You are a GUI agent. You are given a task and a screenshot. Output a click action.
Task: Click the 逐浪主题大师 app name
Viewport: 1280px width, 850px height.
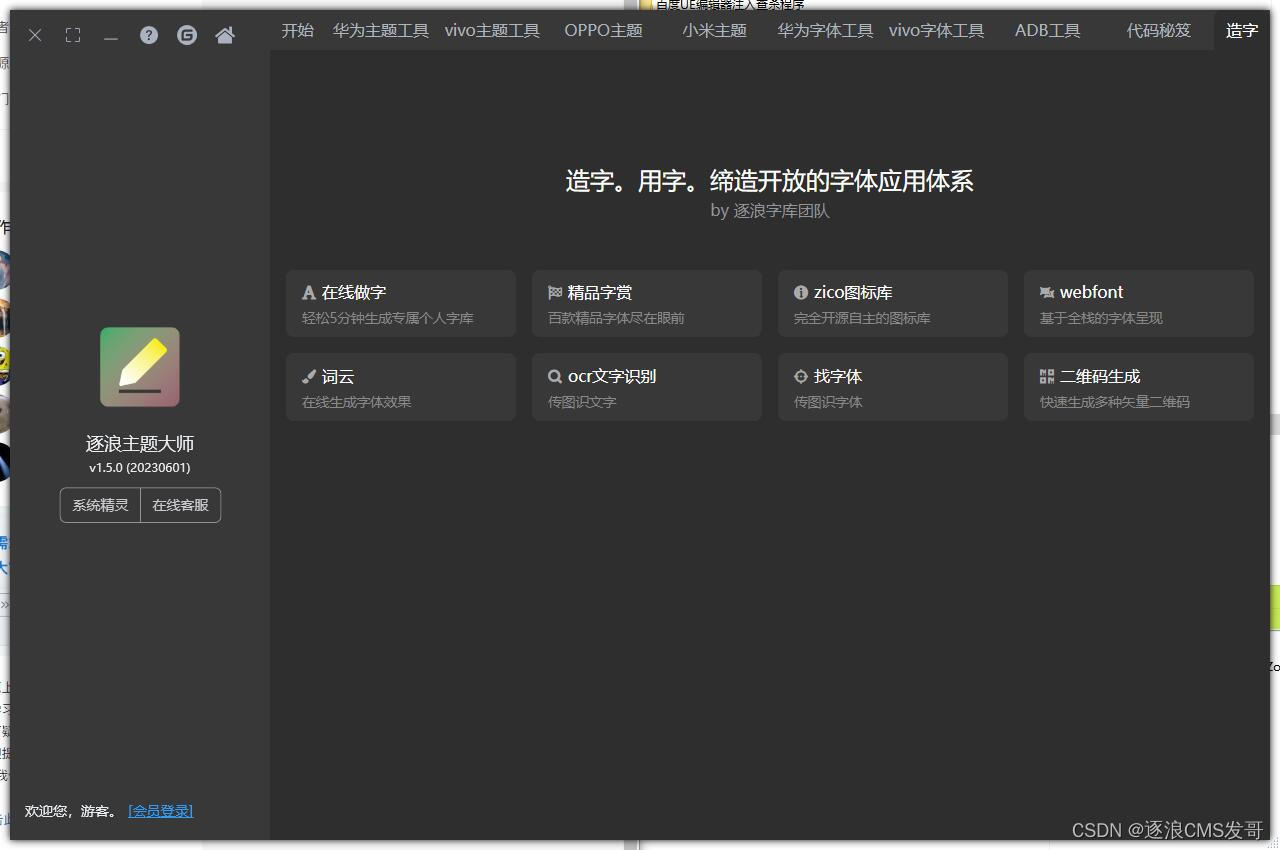[x=140, y=444]
